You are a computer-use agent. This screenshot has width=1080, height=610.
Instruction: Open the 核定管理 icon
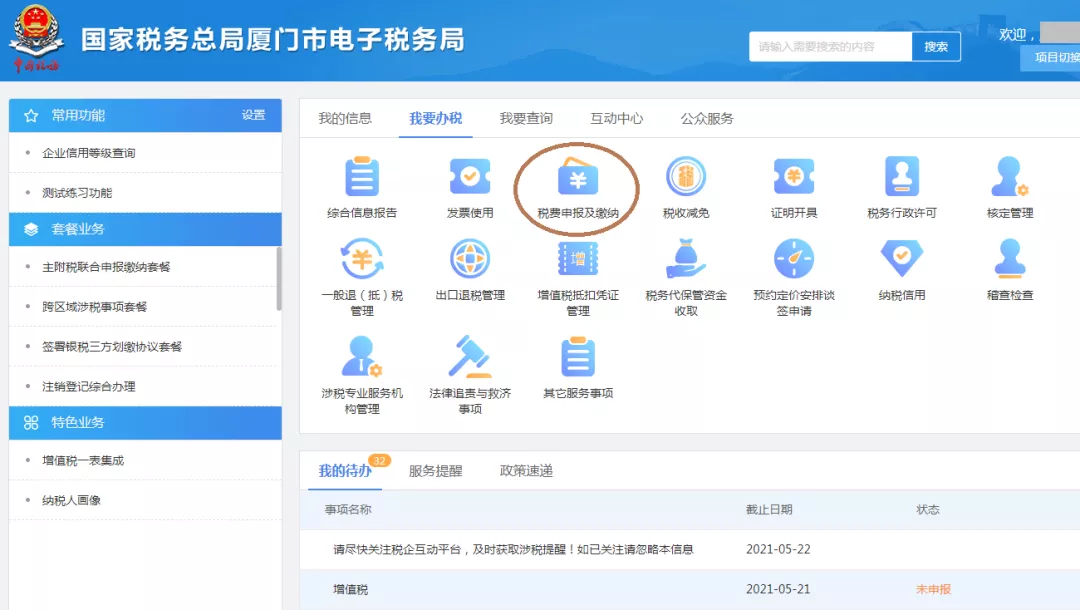click(x=1010, y=180)
